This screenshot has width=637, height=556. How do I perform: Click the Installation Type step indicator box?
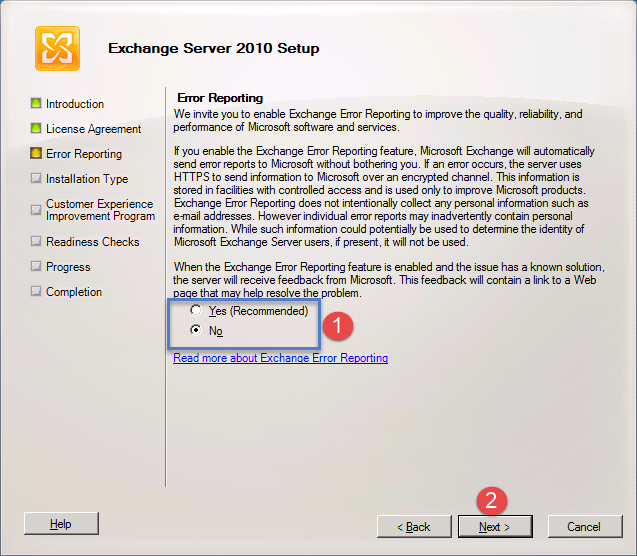(x=36, y=178)
